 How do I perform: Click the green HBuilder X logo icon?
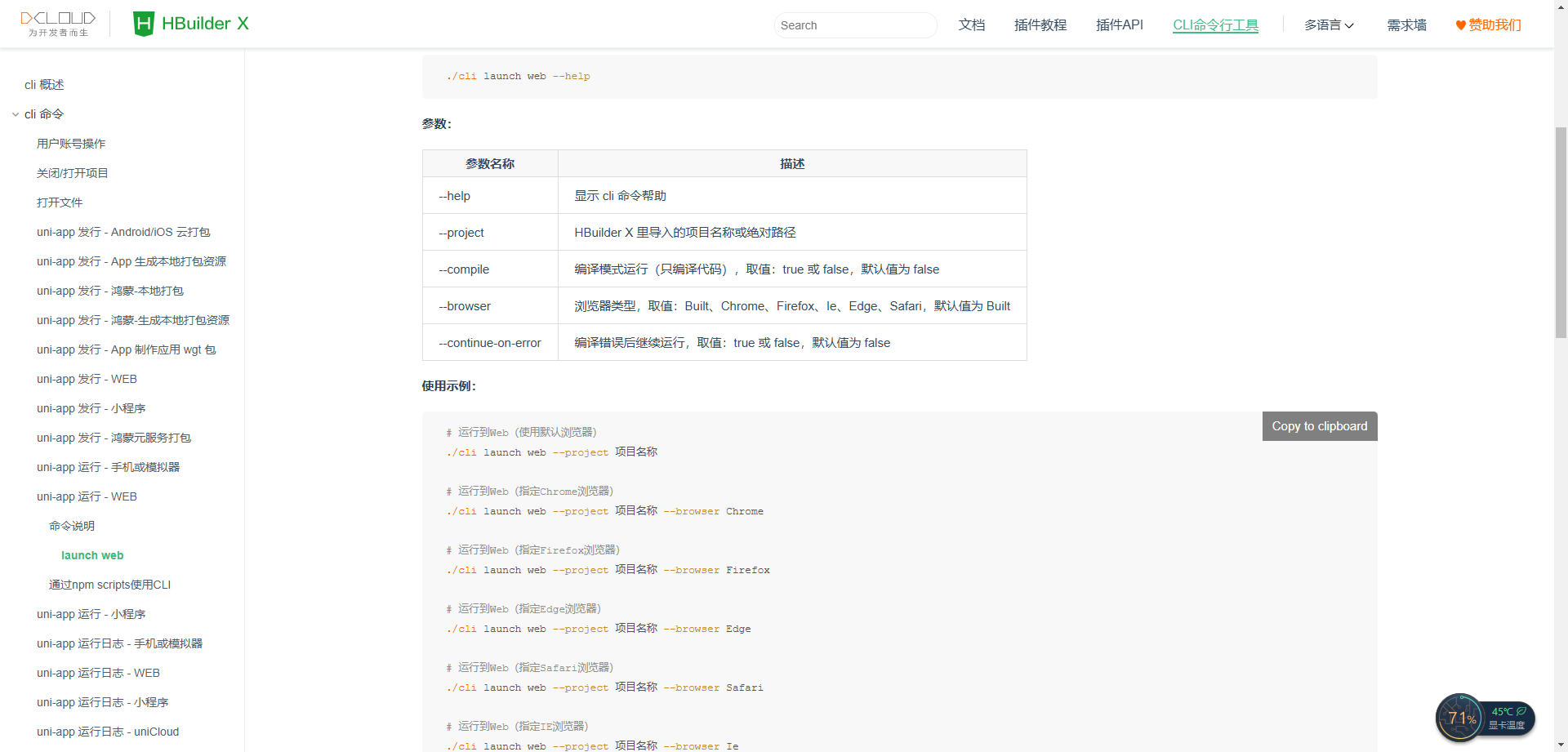tap(144, 24)
